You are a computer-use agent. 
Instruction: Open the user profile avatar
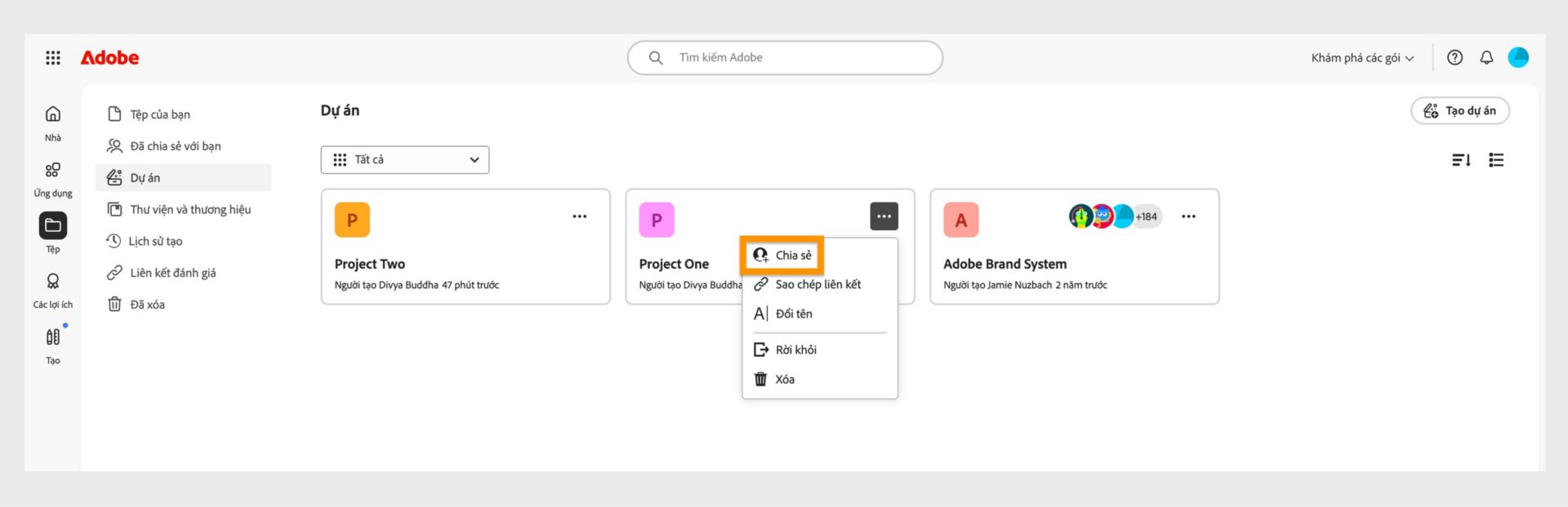[x=1518, y=57]
